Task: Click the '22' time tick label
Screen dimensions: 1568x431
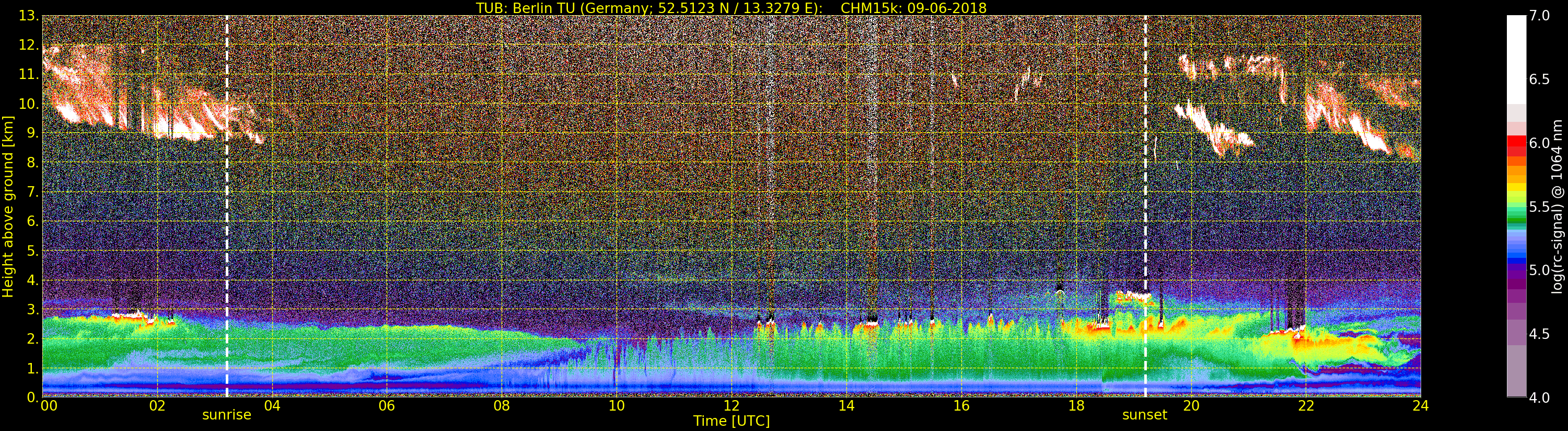Action: point(1306,405)
